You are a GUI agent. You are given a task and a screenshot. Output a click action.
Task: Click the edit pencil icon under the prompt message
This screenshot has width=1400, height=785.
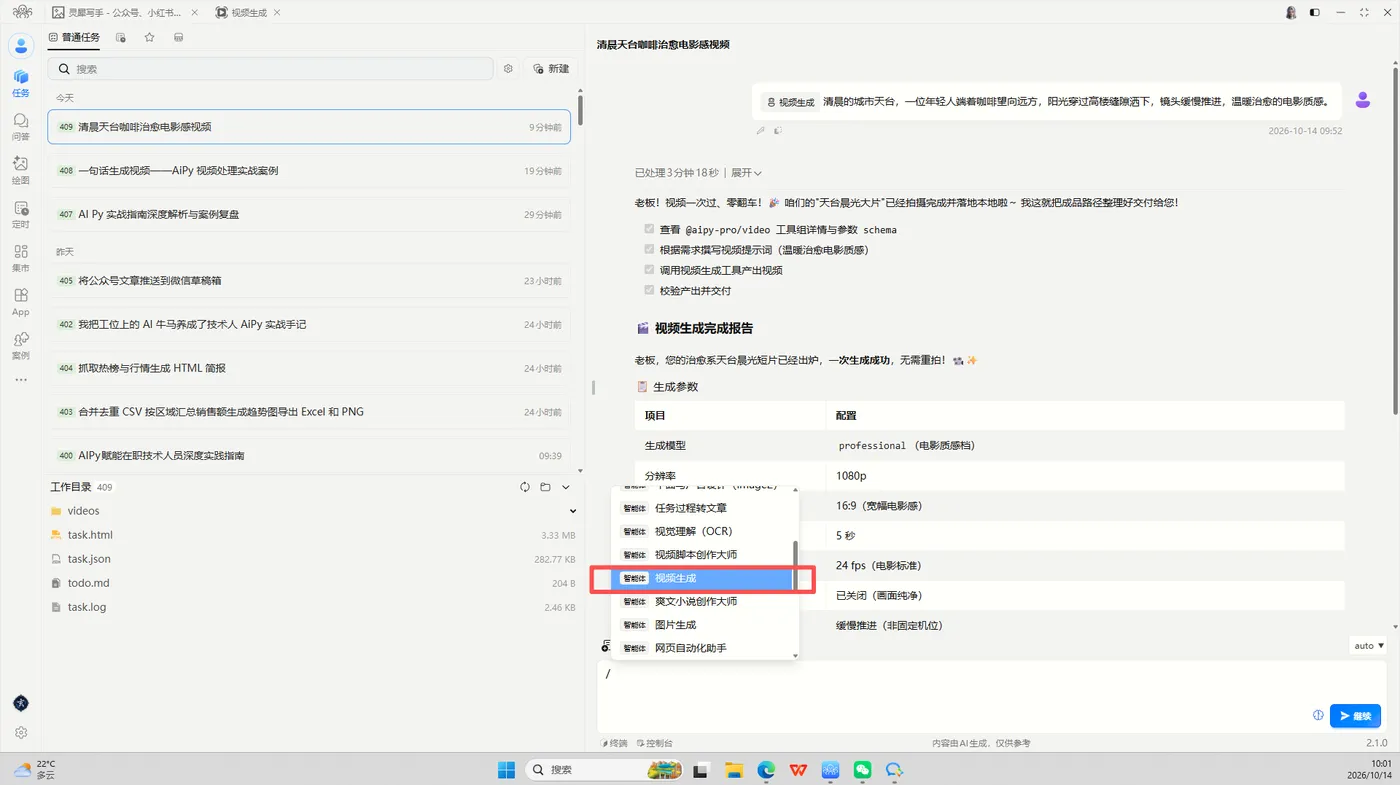[x=761, y=130]
